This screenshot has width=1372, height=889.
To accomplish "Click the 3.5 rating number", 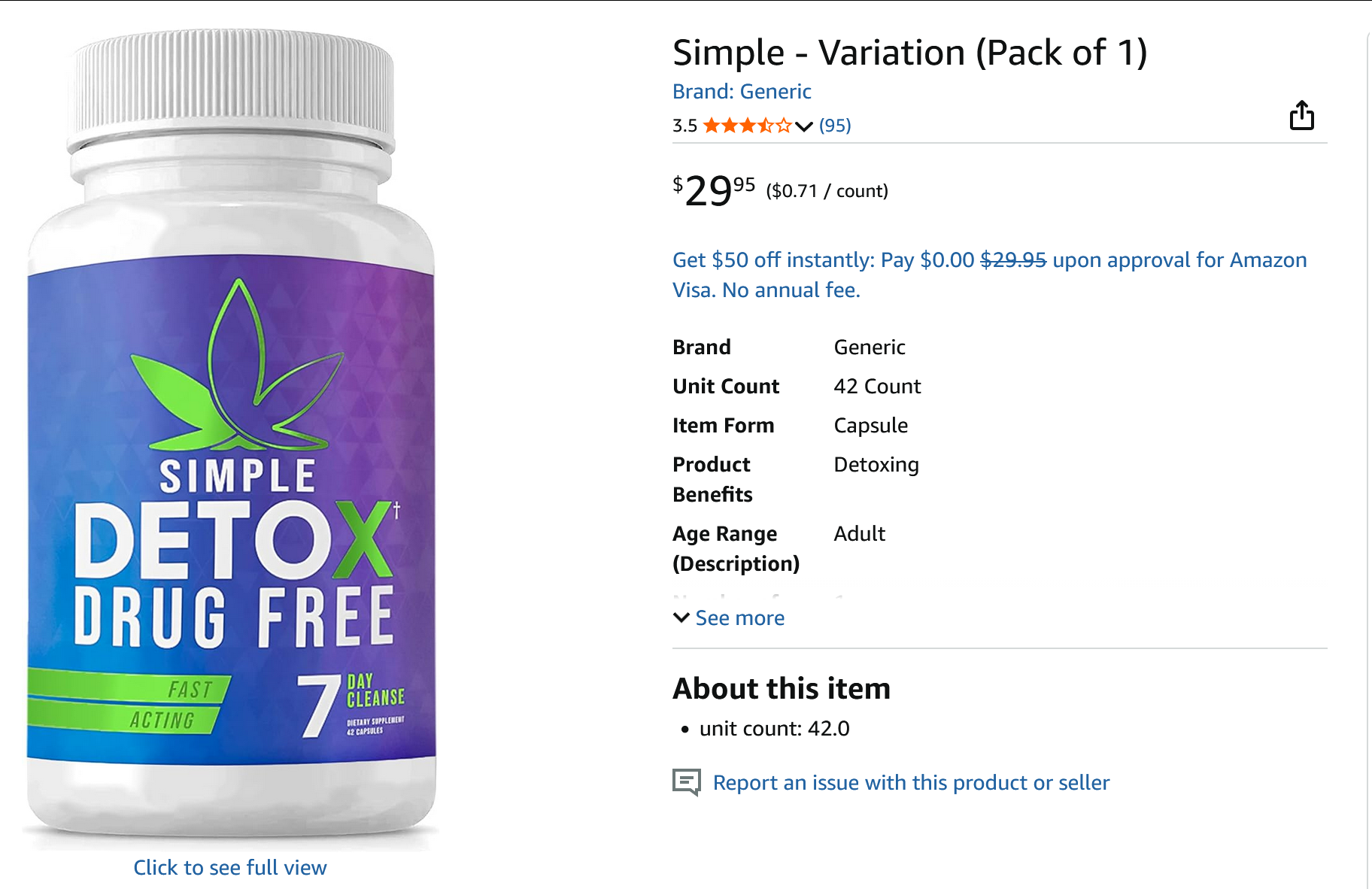I will pyautogui.click(x=684, y=126).
